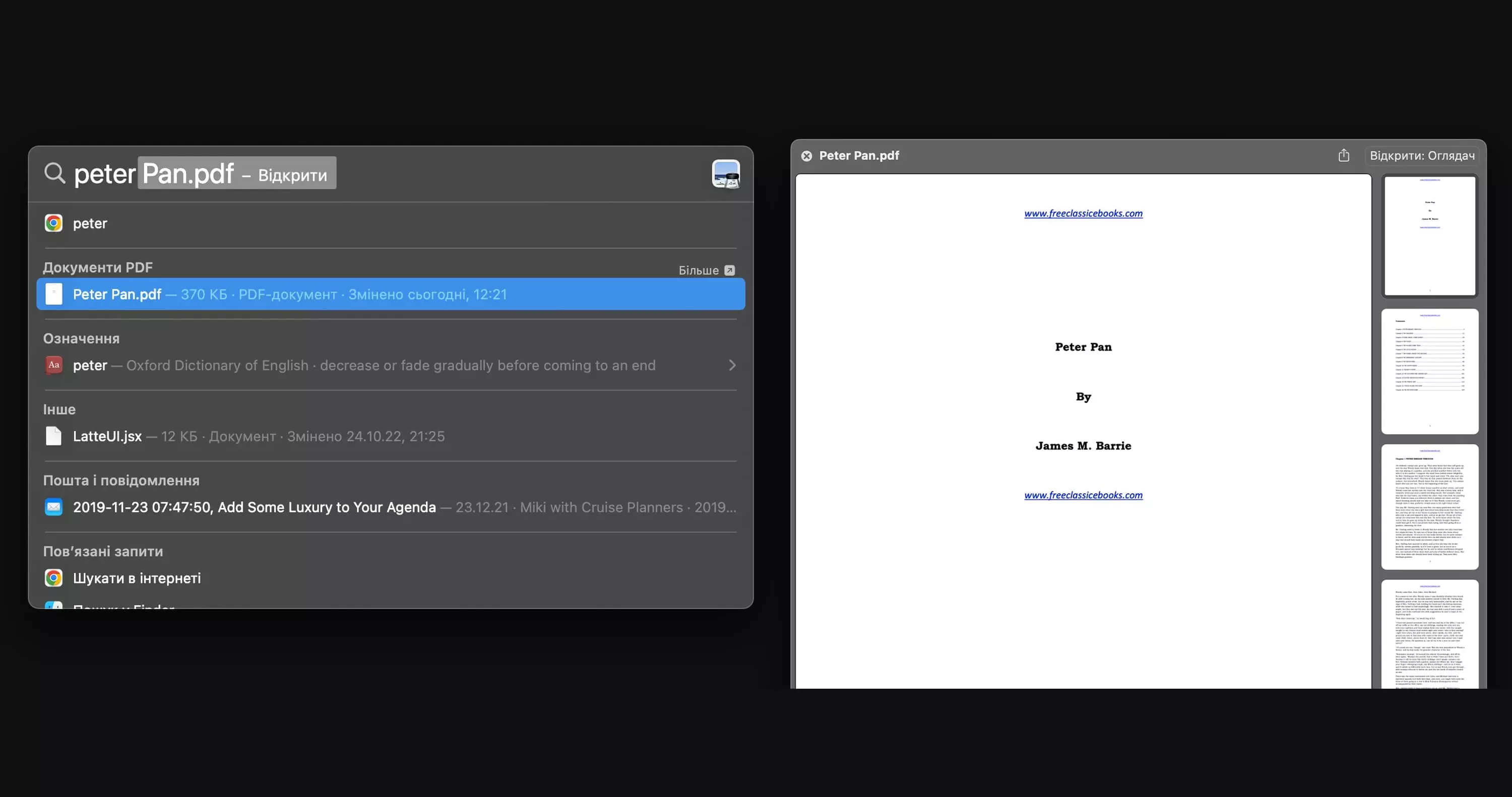Click the 'Інше' section header
This screenshot has width=1512, height=797.
pyautogui.click(x=59, y=410)
